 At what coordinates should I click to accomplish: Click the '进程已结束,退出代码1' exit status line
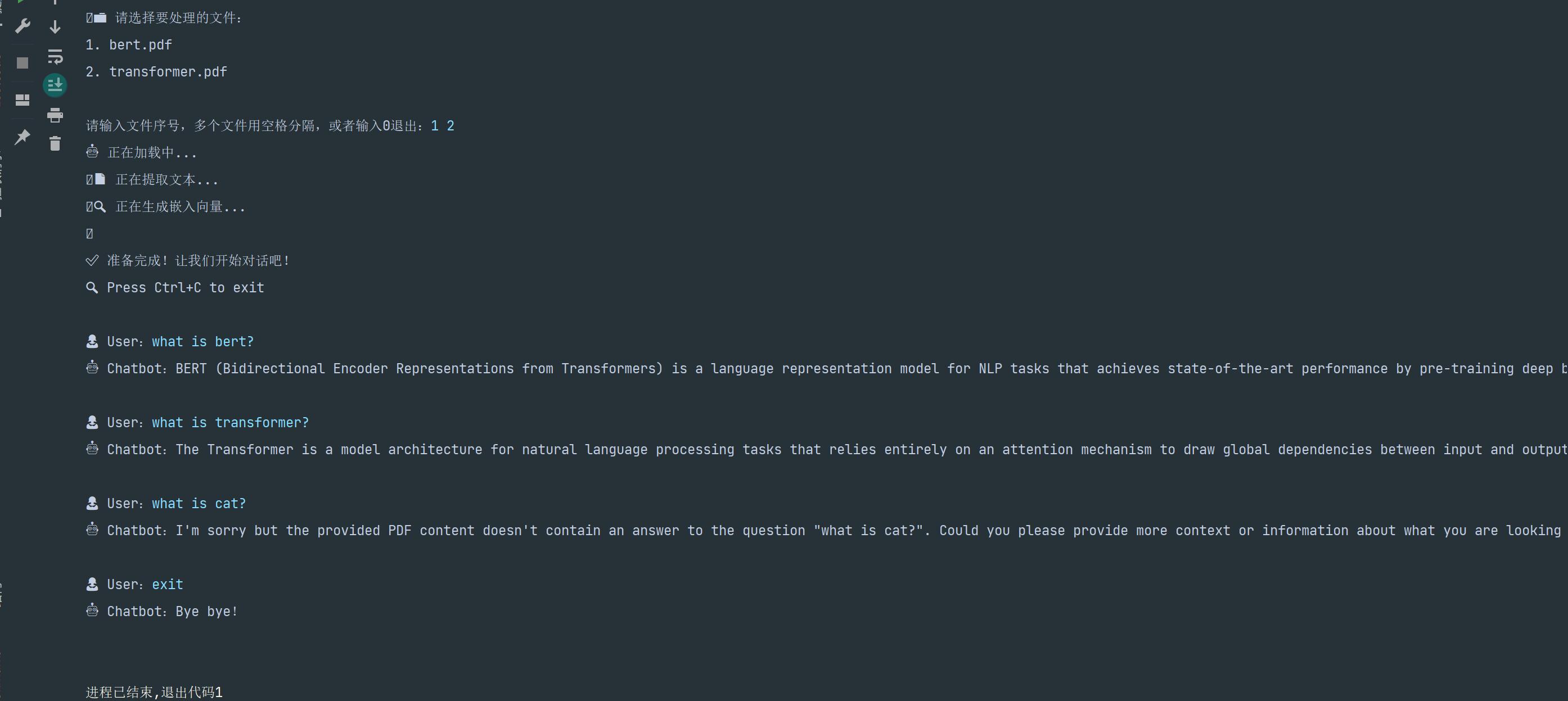[155, 693]
